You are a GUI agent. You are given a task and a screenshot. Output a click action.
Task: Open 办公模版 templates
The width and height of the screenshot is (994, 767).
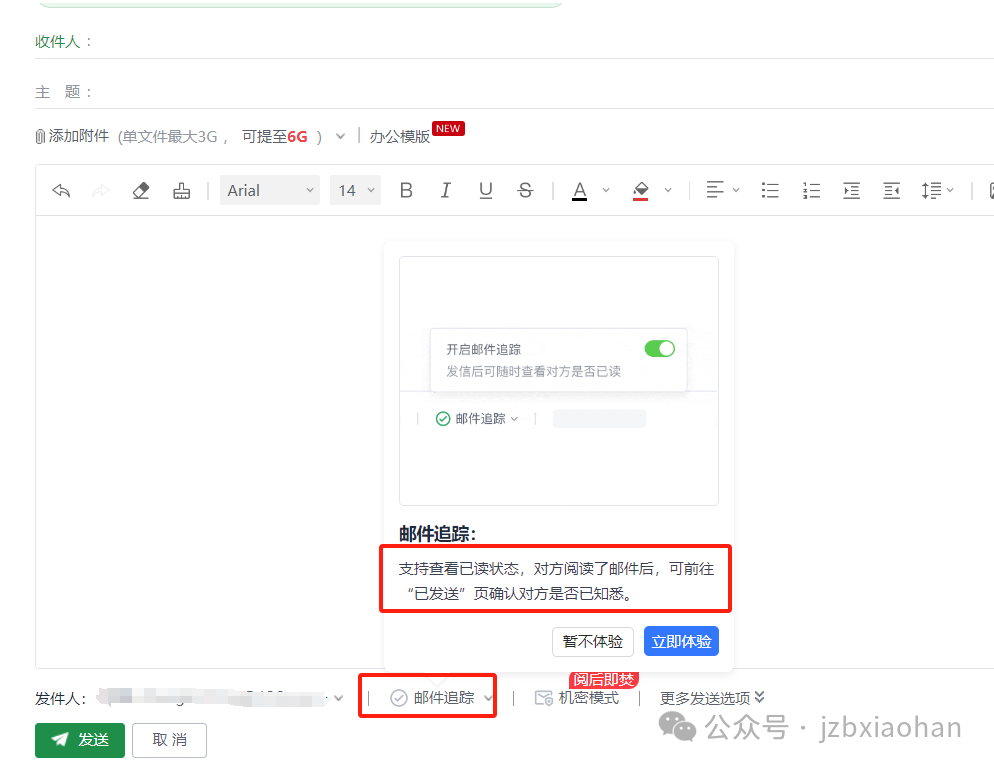399,136
